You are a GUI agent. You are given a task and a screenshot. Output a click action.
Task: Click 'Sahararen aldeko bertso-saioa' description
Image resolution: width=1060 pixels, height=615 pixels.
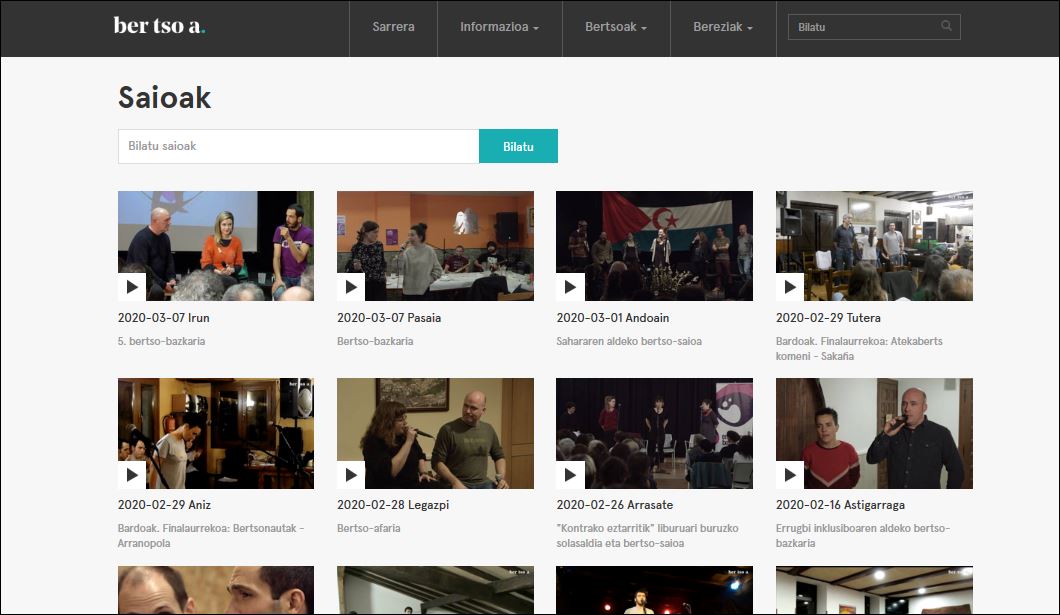click(x=629, y=341)
